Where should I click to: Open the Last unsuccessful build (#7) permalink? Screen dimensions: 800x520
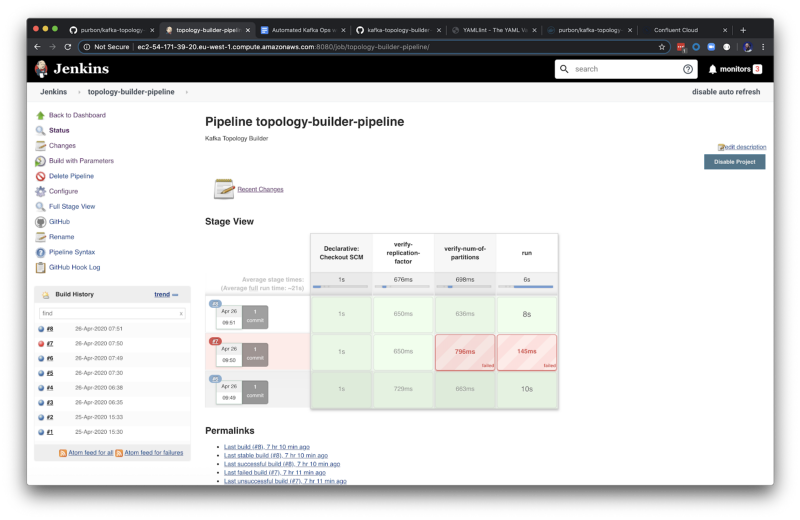285,481
